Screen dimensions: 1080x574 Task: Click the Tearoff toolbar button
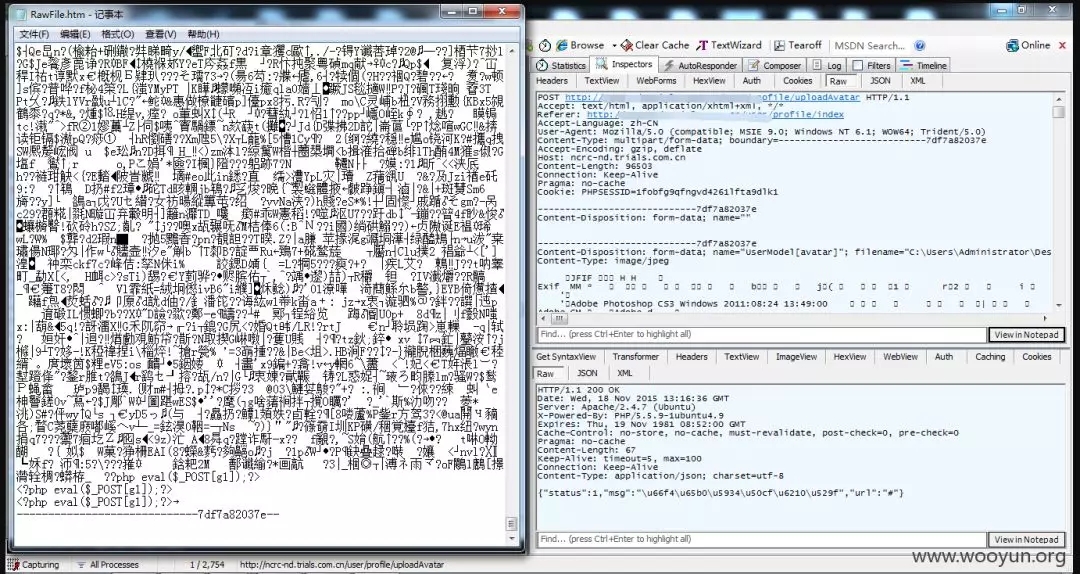(x=798, y=45)
